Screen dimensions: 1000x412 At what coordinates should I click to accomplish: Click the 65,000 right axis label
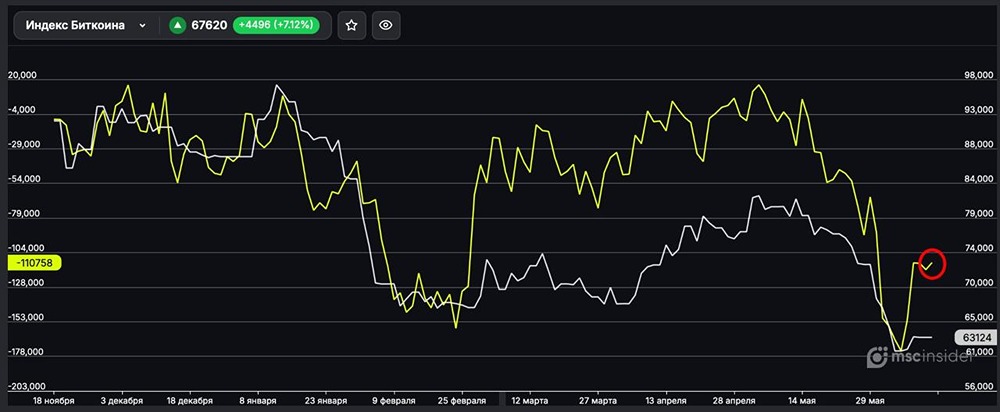980,318
